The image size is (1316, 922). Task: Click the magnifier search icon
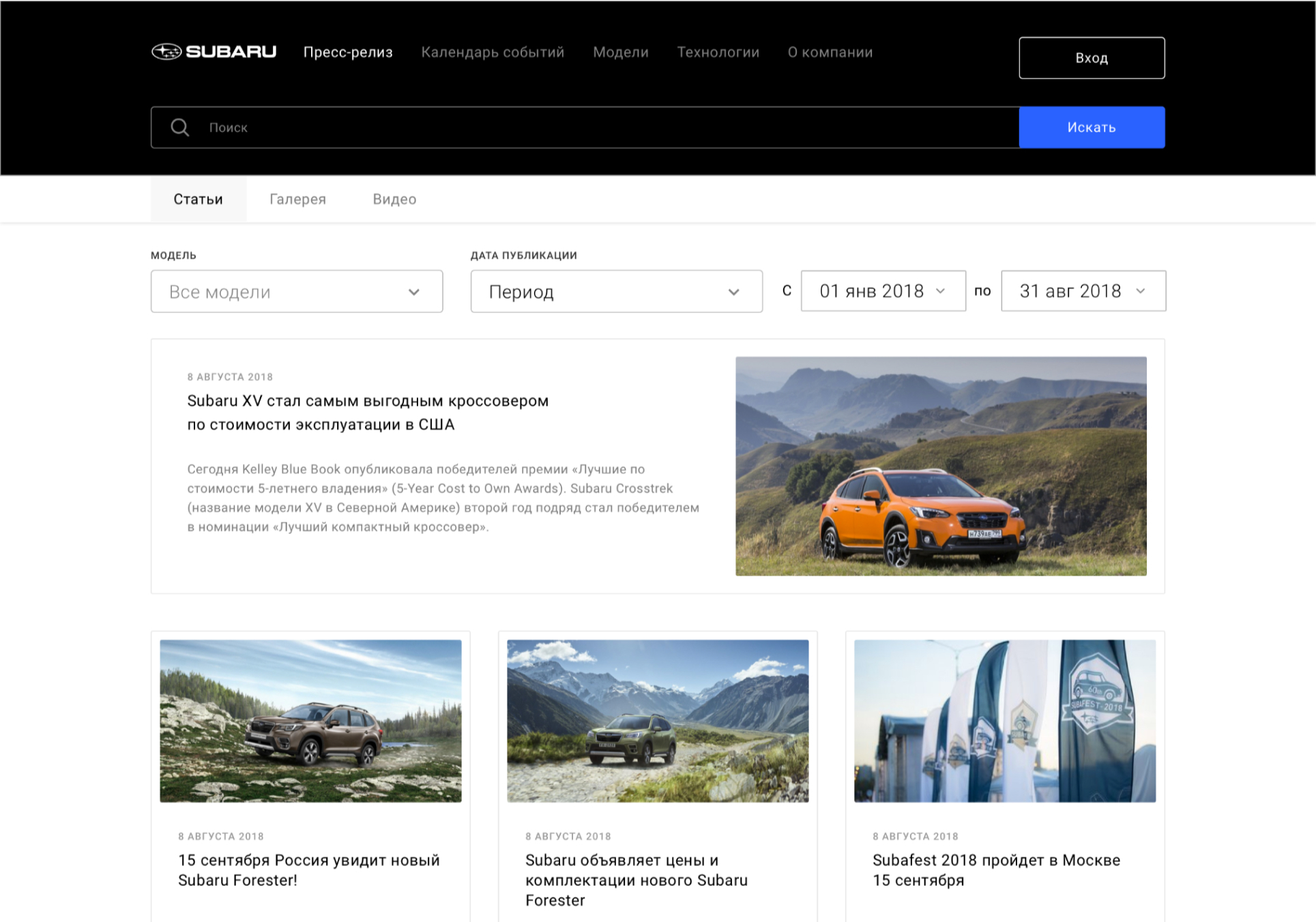coord(180,128)
